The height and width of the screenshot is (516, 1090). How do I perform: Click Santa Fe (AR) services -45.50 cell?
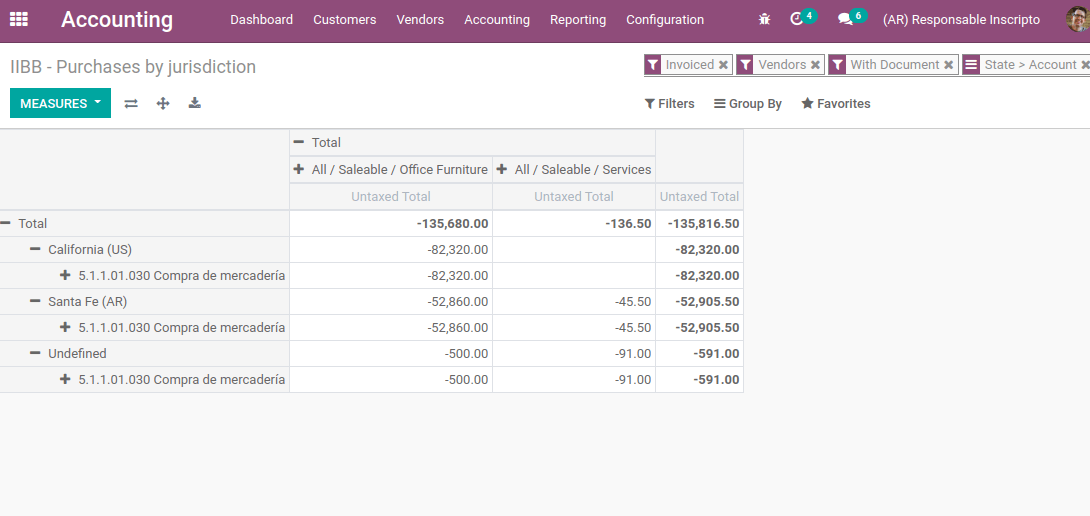pyautogui.click(x=574, y=302)
